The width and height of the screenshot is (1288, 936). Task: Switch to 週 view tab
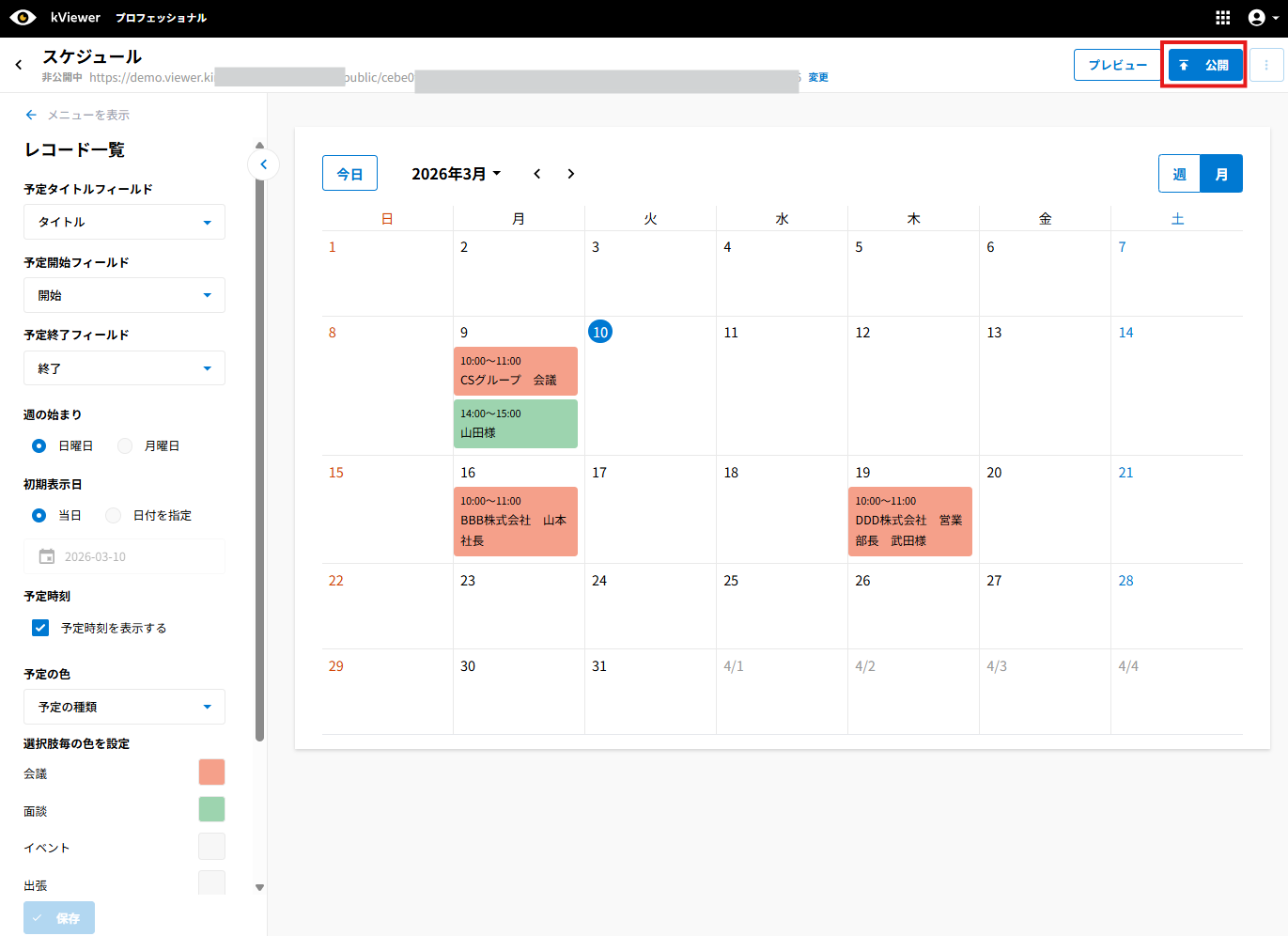click(x=1179, y=174)
